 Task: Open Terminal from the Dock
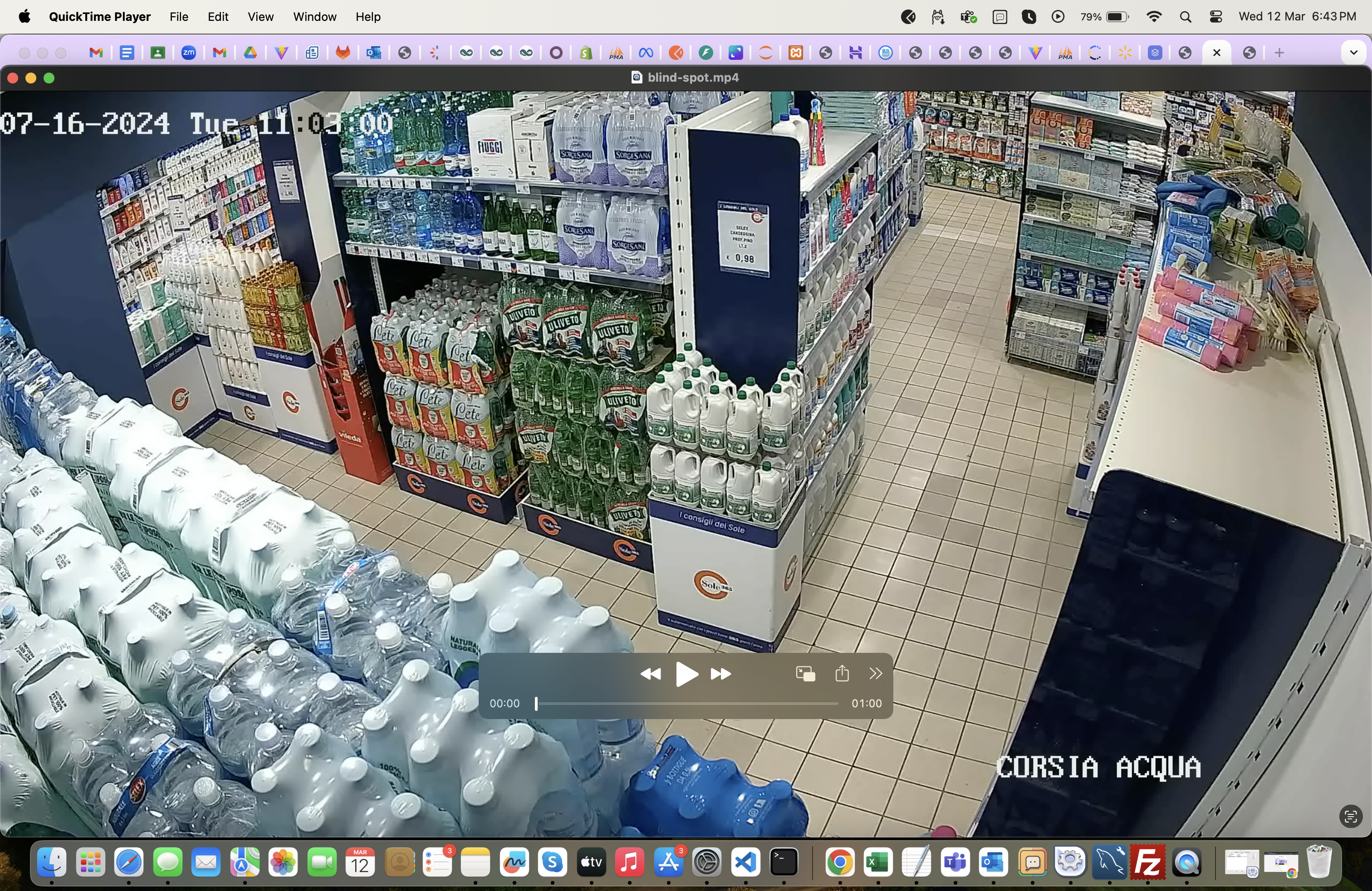pos(784,862)
